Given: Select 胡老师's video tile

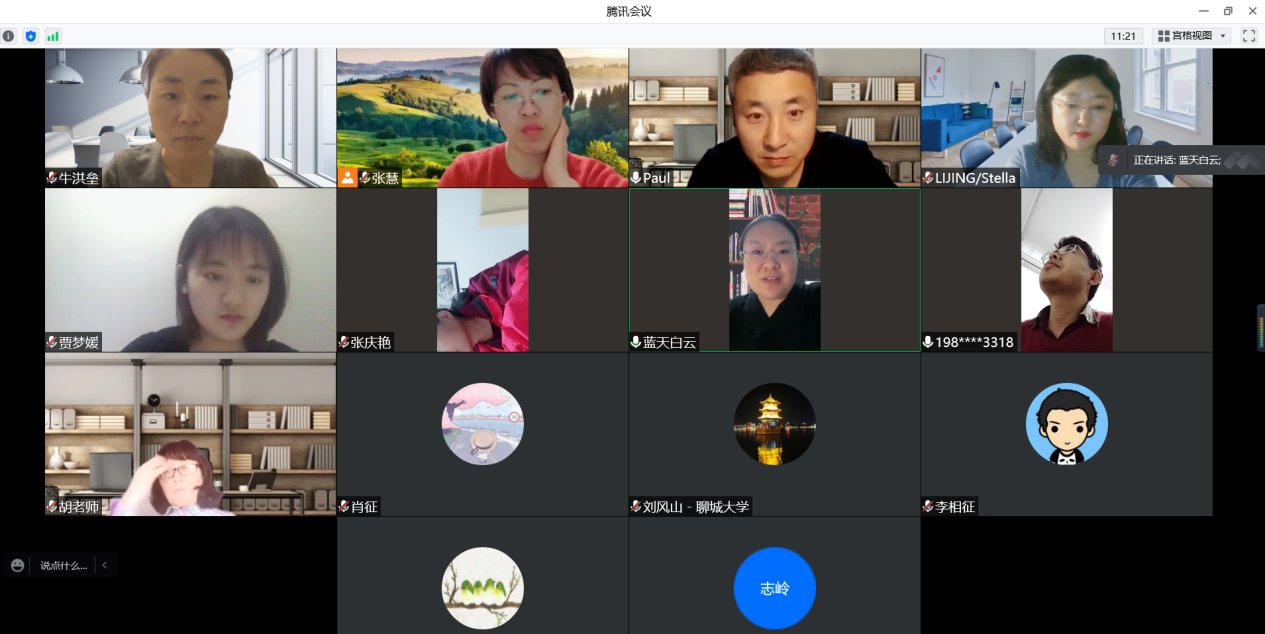Looking at the screenshot, I should point(191,434).
